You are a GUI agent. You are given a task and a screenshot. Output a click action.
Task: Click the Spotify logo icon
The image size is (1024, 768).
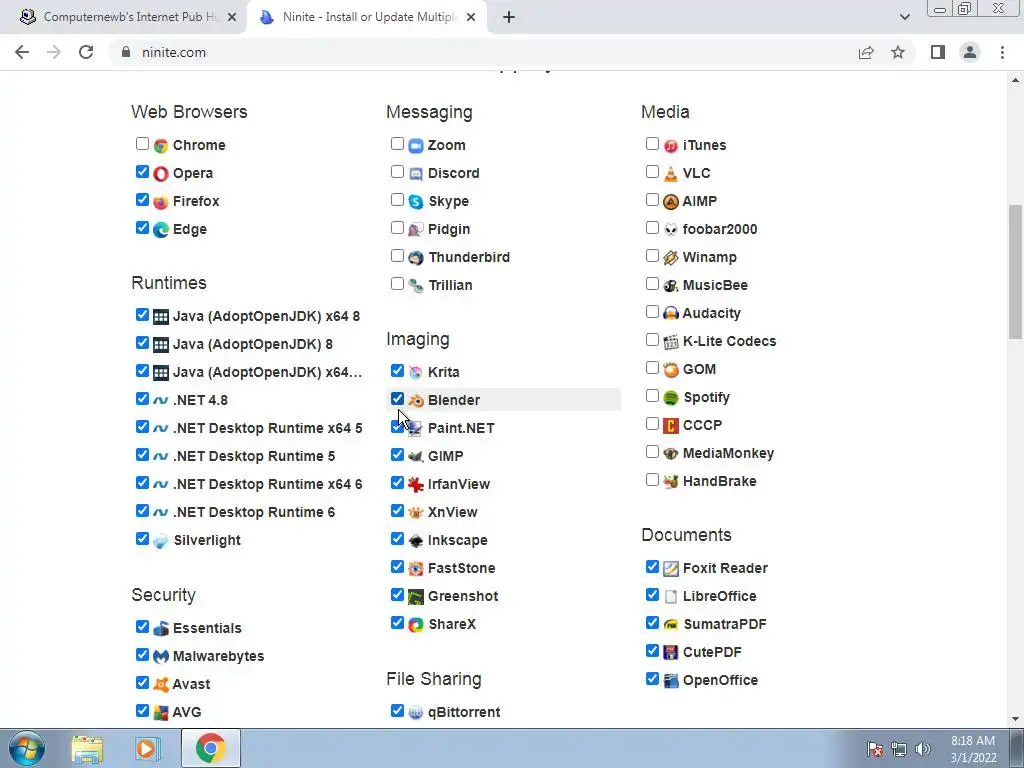[x=671, y=398]
